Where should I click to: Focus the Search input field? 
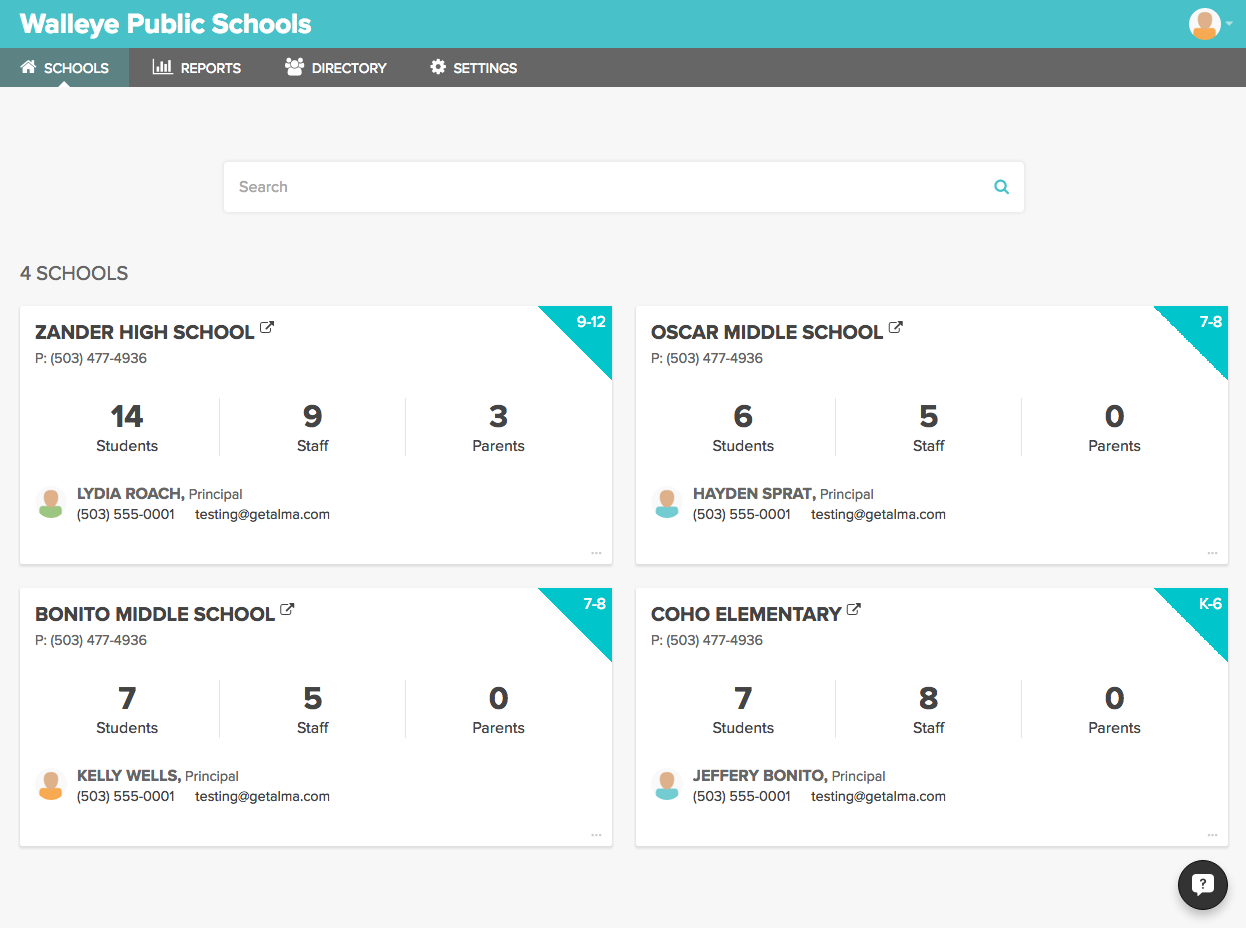[x=600, y=187]
